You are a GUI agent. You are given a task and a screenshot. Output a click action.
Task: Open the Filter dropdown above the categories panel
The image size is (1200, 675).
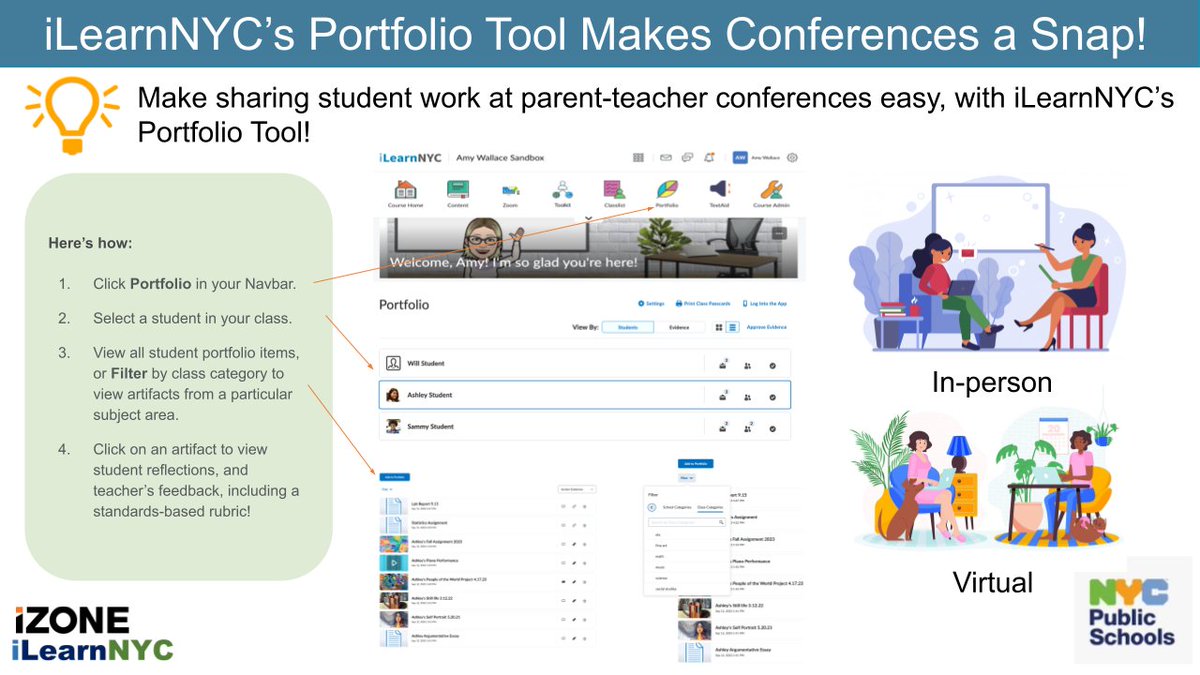pos(686,478)
